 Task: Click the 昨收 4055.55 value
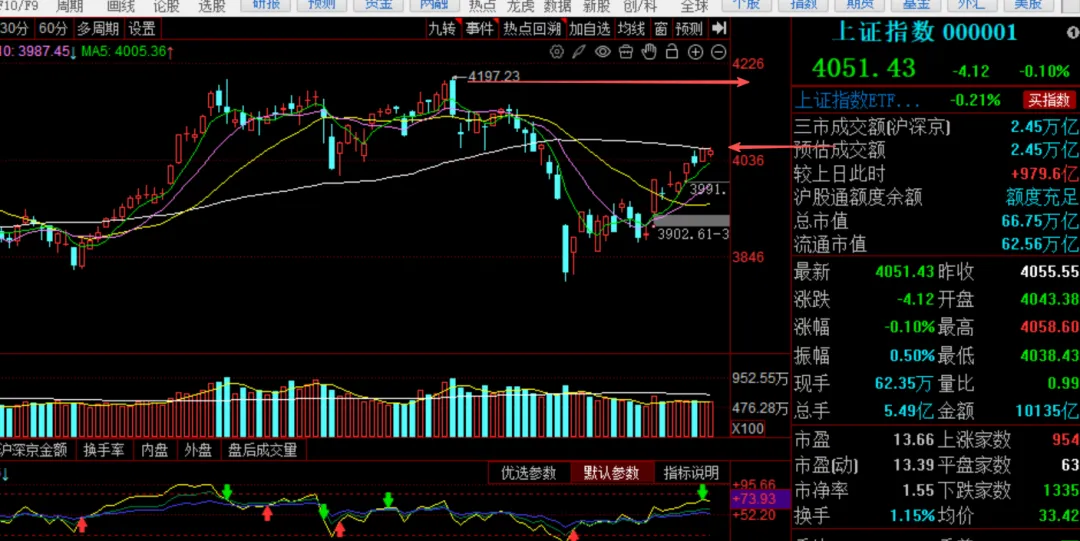[1049, 272]
